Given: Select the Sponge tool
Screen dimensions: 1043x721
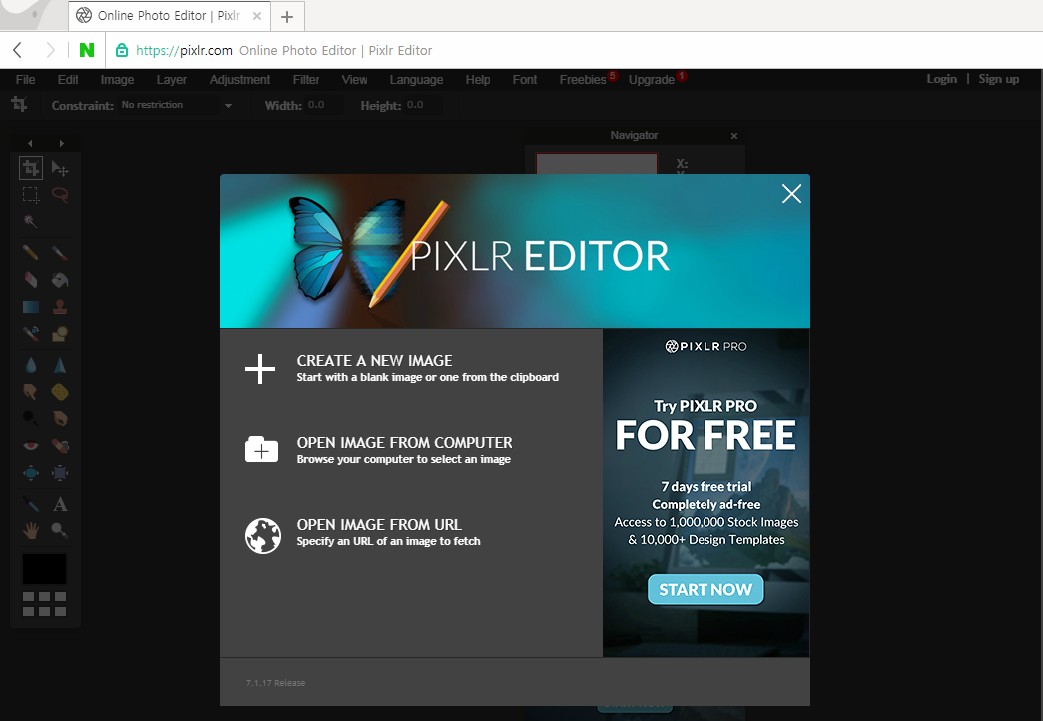Looking at the screenshot, I should [x=60, y=392].
